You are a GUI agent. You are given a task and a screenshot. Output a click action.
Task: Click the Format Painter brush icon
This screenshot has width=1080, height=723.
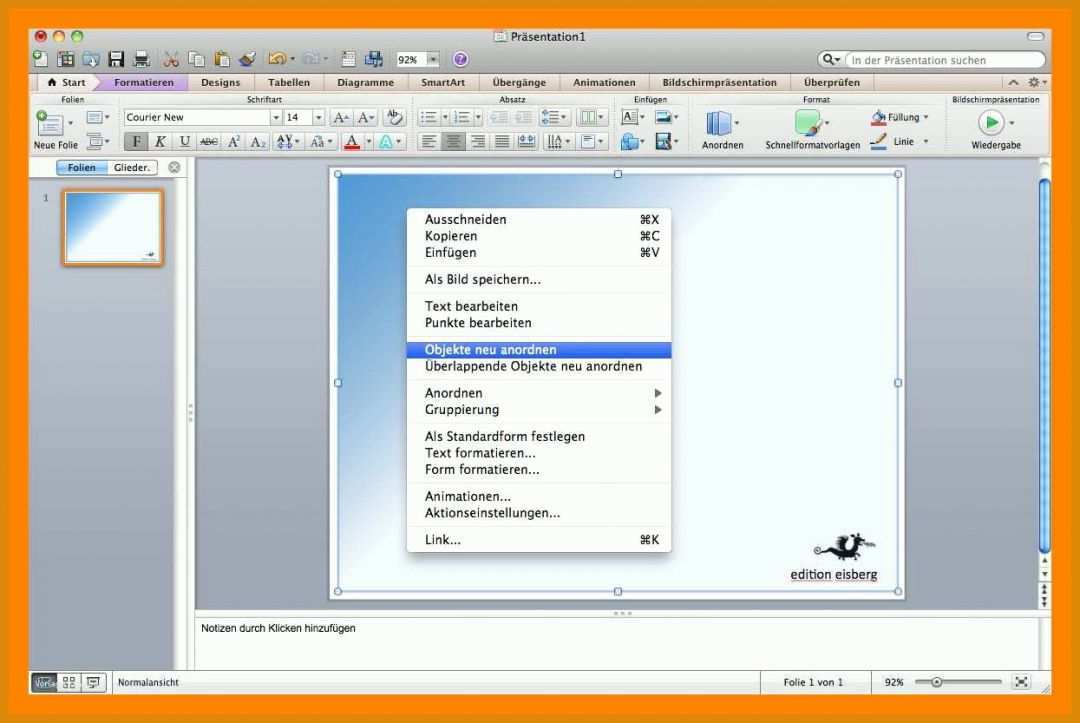247,59
